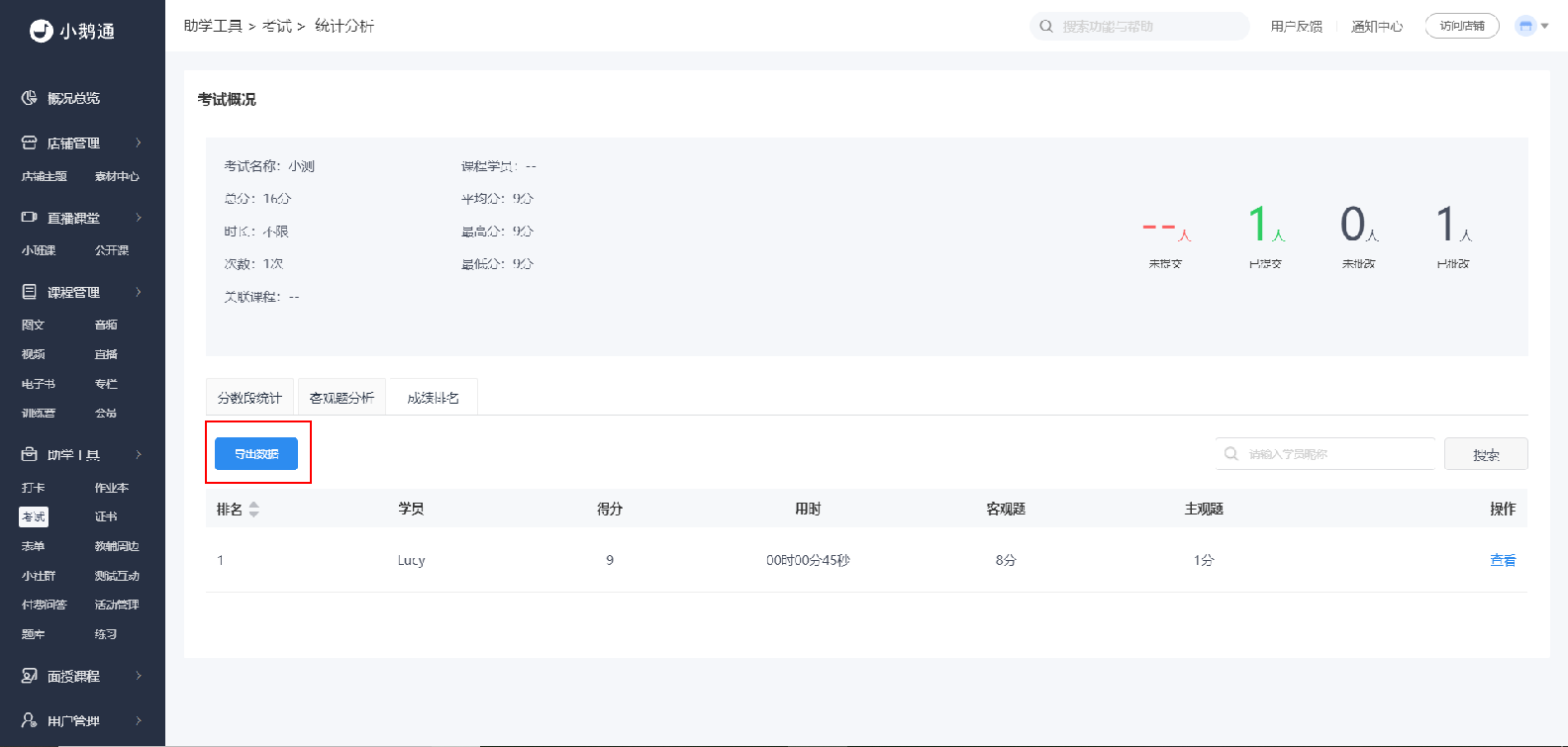
Task: Expand the 课程管理 chevron
Action: [139, 292]
